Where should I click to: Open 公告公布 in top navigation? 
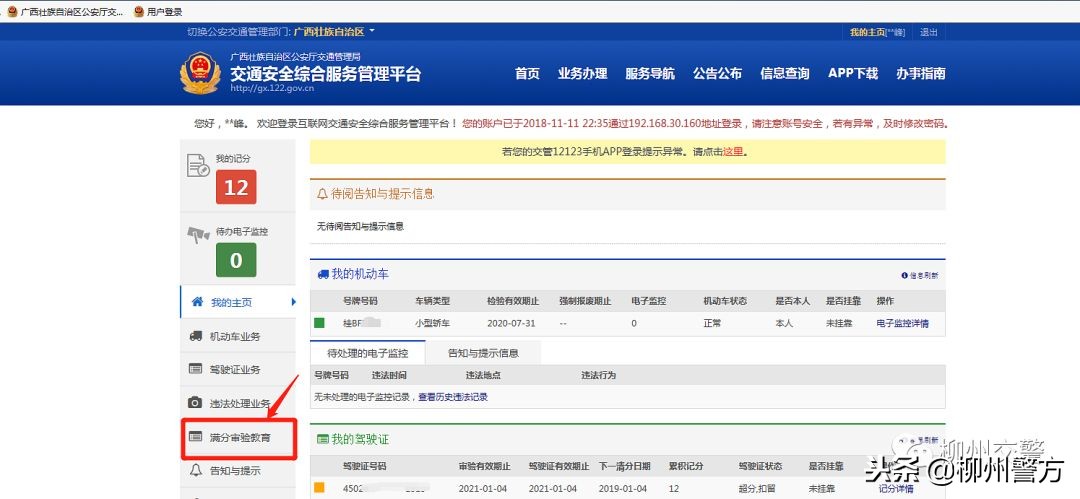point(718,74)
